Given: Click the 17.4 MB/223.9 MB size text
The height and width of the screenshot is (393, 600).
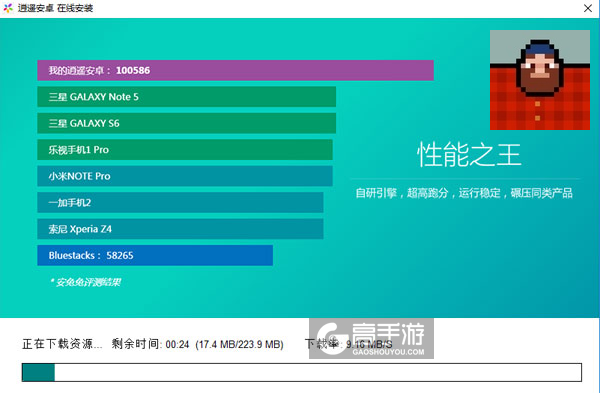Looking at the screenshot, I should click(240, 345).
